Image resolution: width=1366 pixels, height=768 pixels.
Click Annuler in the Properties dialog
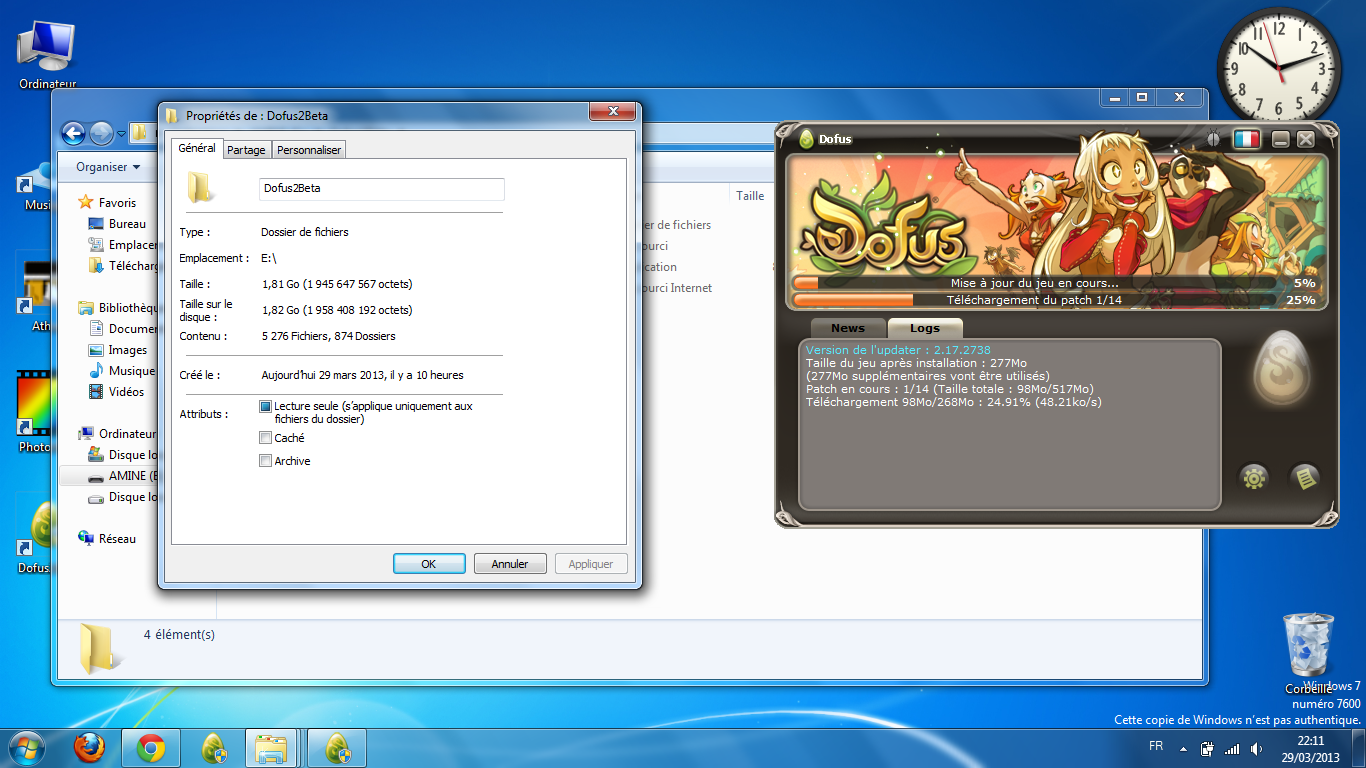pos(510,564)
